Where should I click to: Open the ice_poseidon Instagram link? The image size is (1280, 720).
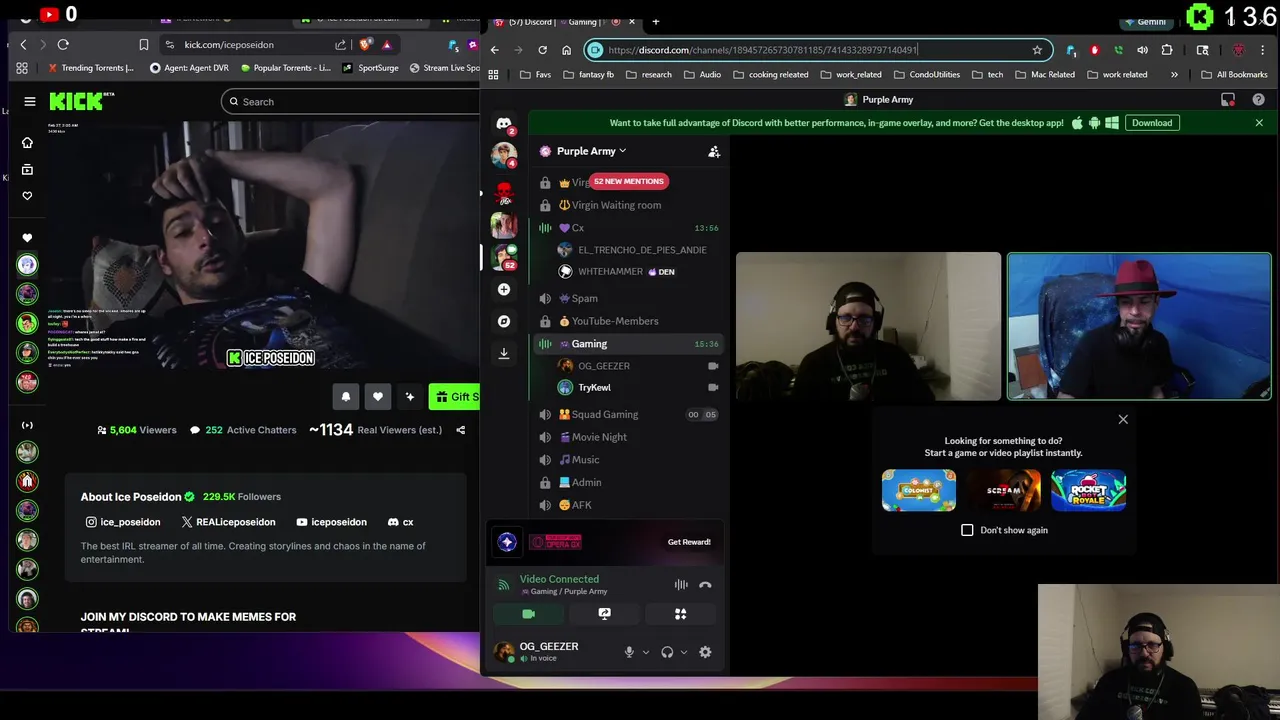[123, 522]
